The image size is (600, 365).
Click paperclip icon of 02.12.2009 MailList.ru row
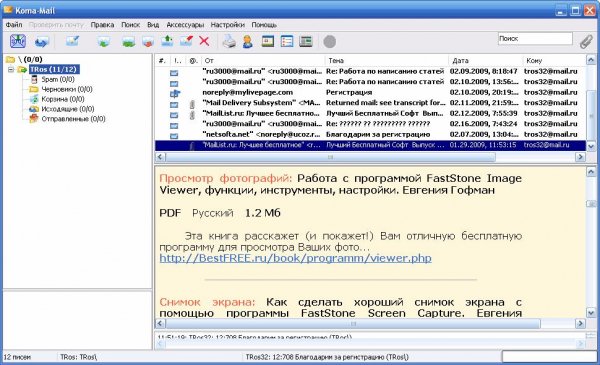tap(192, 114)
